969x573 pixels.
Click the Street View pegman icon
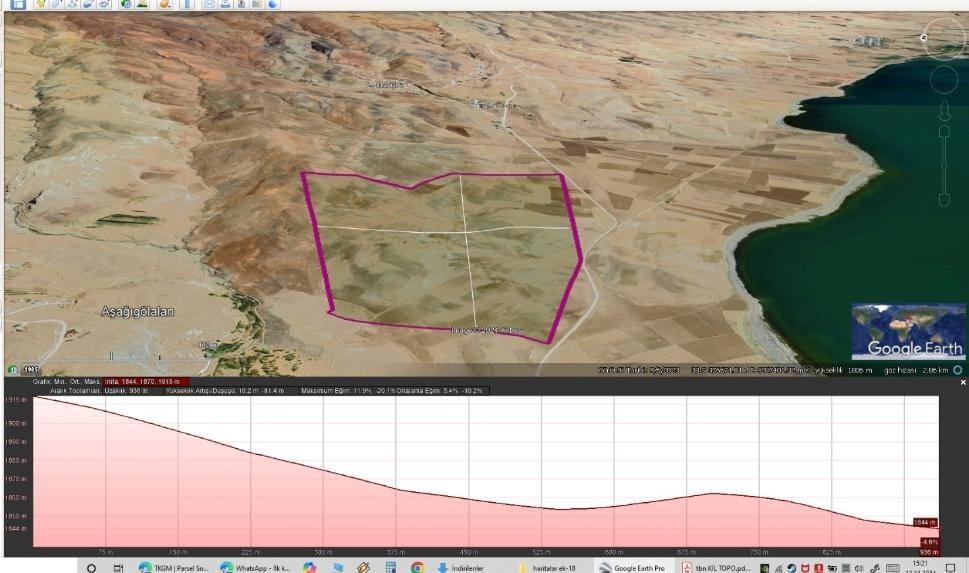click(943, 109)
